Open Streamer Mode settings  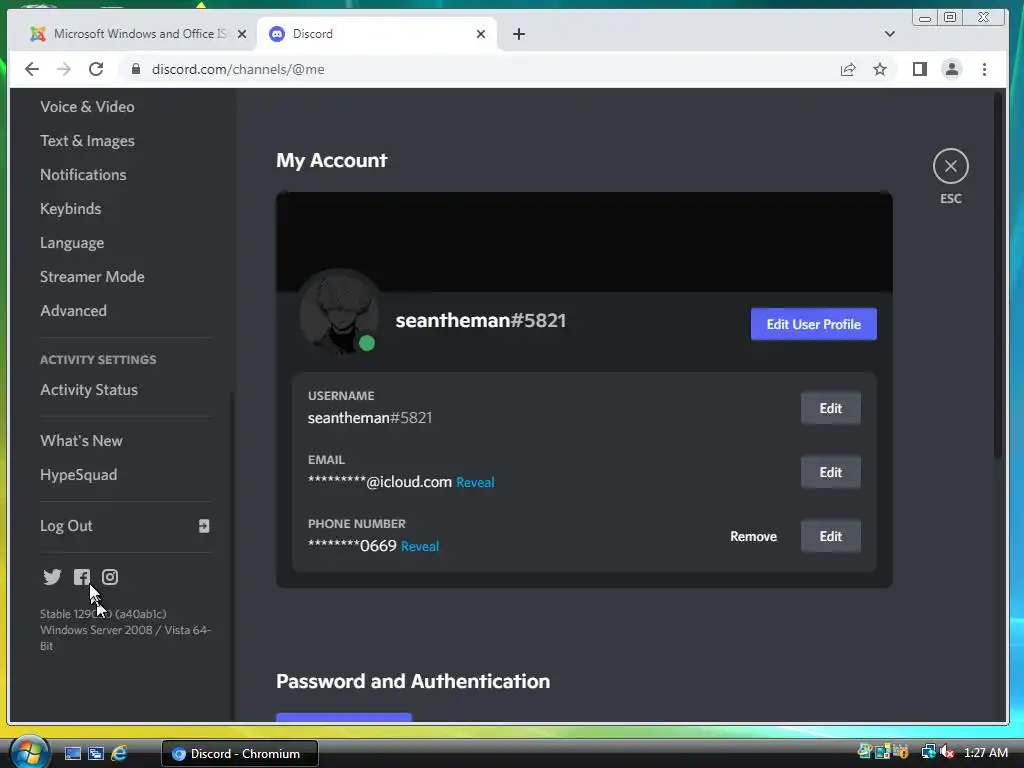click(92, 276)
